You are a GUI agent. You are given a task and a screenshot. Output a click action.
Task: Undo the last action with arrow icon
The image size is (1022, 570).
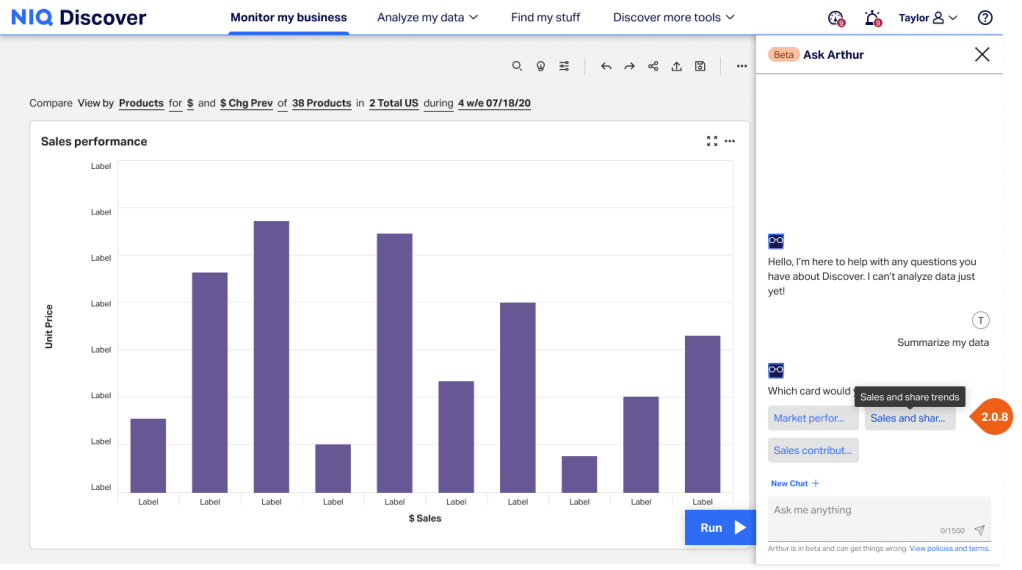point(606,66)
